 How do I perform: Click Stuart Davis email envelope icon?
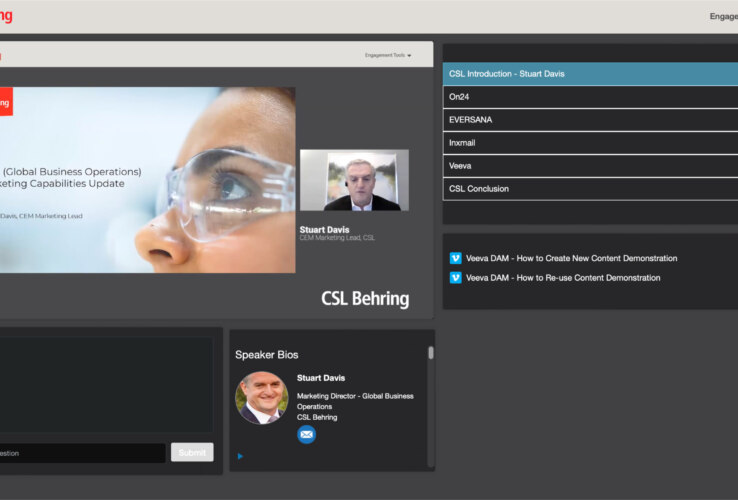pyautogui.click(x=306, y=435)
